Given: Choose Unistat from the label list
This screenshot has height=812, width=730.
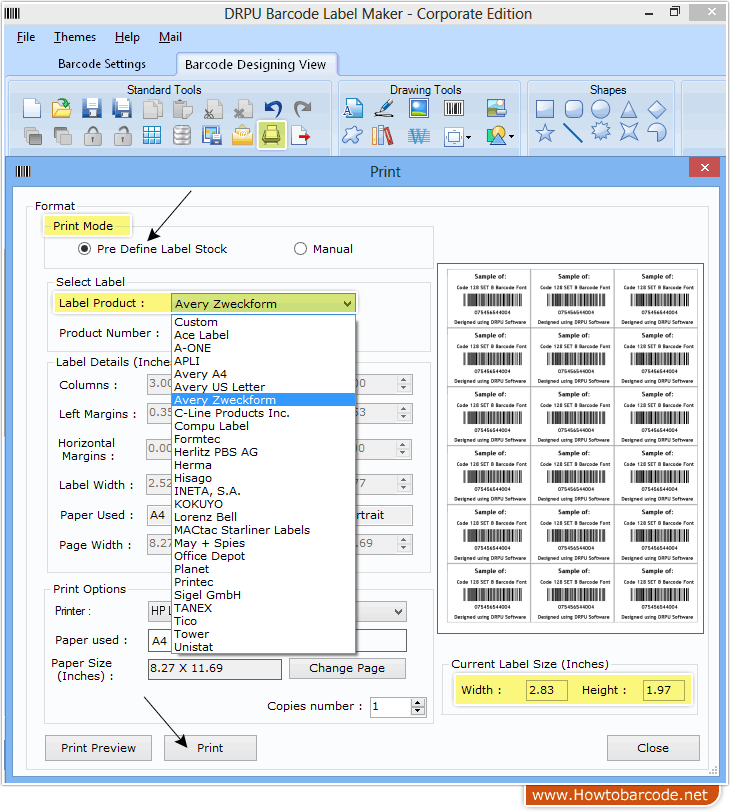Looking at the screenshot, I should tap(263, 647).
